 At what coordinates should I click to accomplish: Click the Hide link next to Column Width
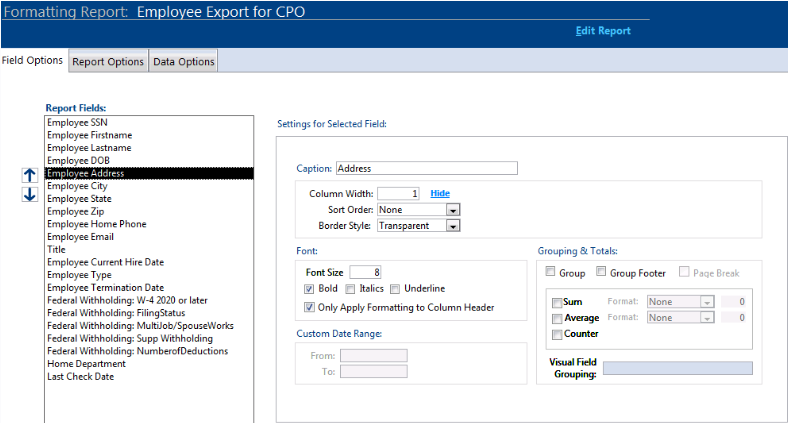click(440, 193)
